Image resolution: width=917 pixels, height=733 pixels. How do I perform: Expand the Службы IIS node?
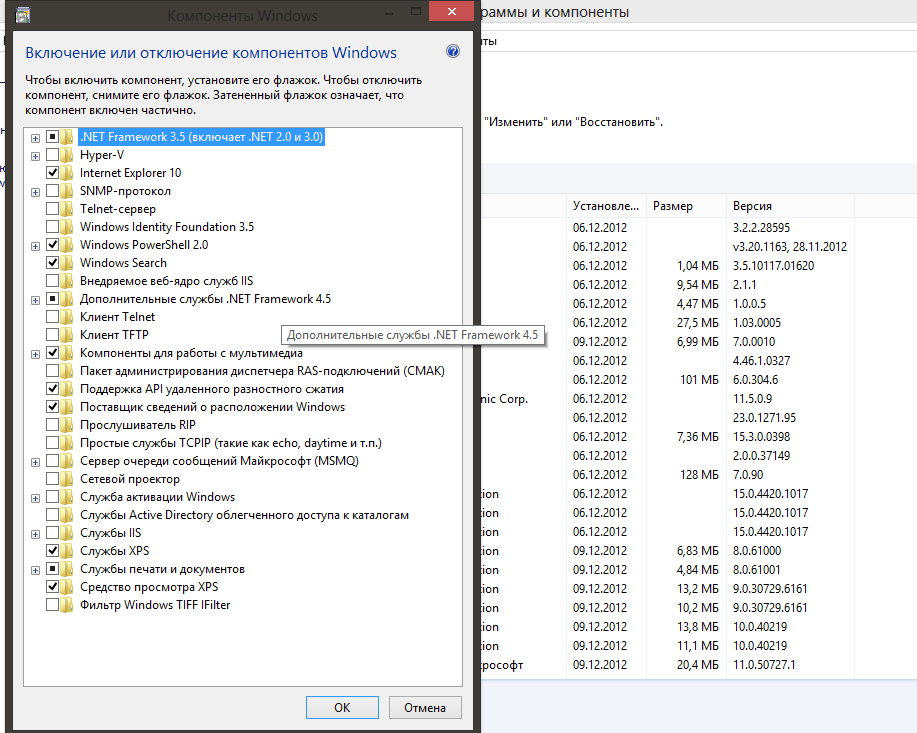(35, 534)
